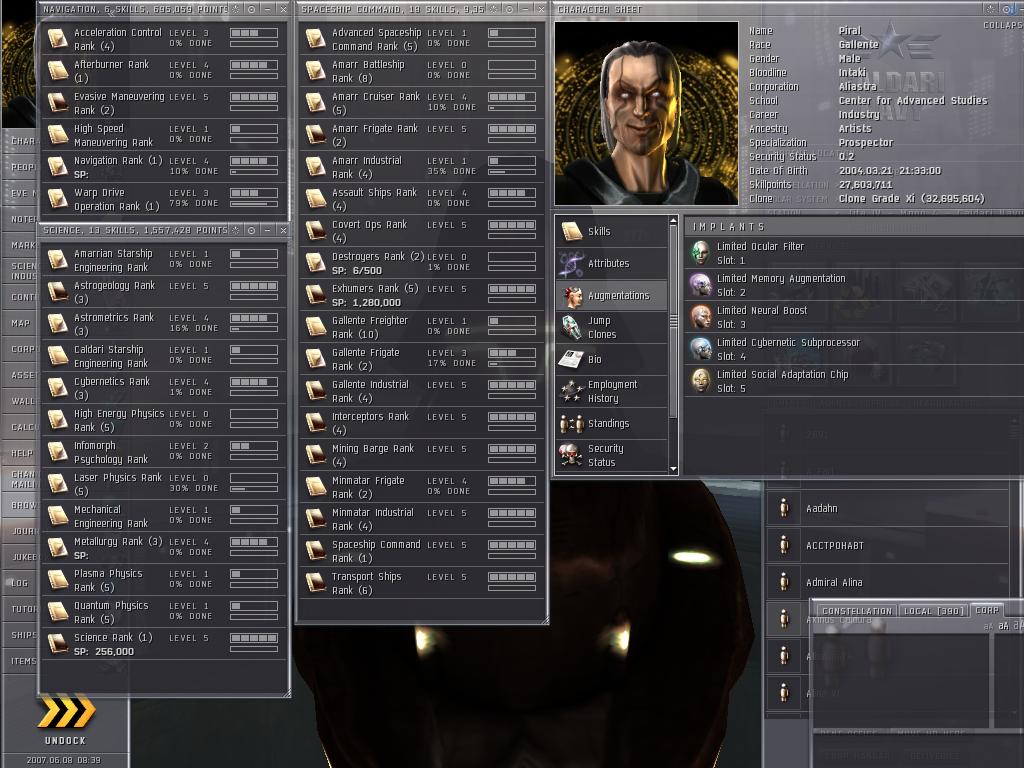The width and height of the screenshot is (1024, 768).
Task: Click the star icon in Navigation window header
Action: [x=236, y=9]
